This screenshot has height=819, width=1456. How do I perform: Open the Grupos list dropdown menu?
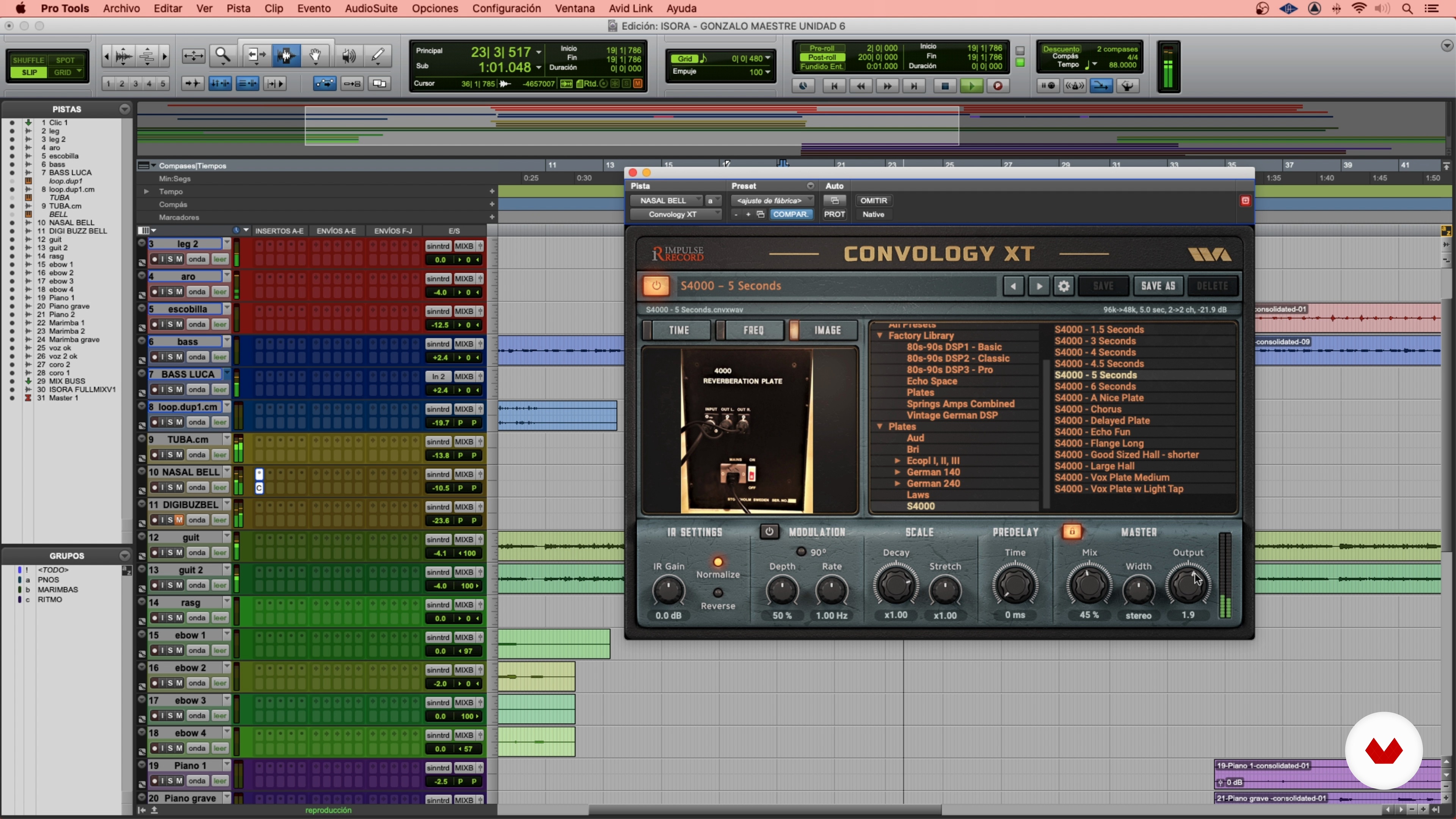(x=124, y=556)
